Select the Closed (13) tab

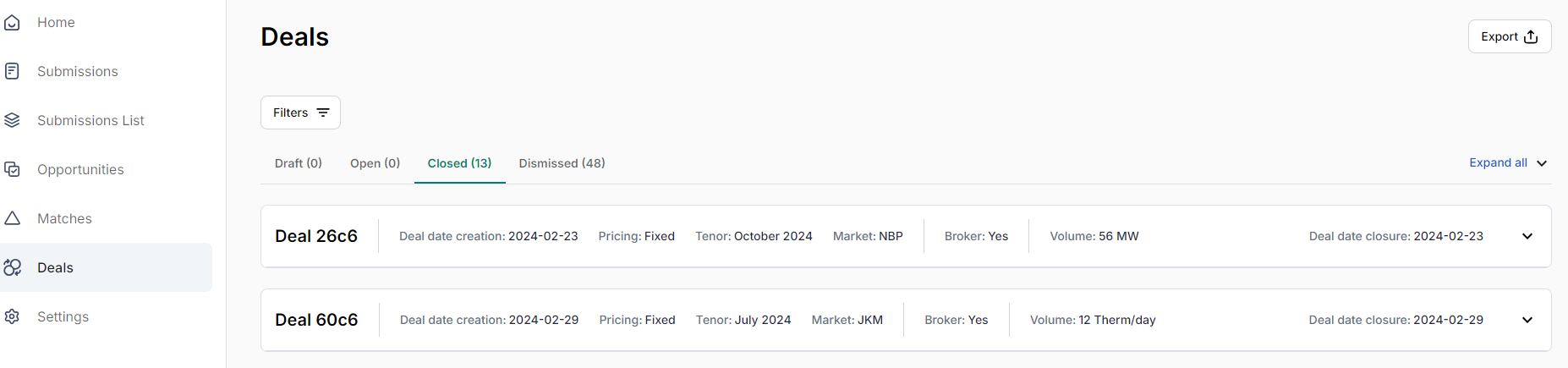[x=459, y=163]
